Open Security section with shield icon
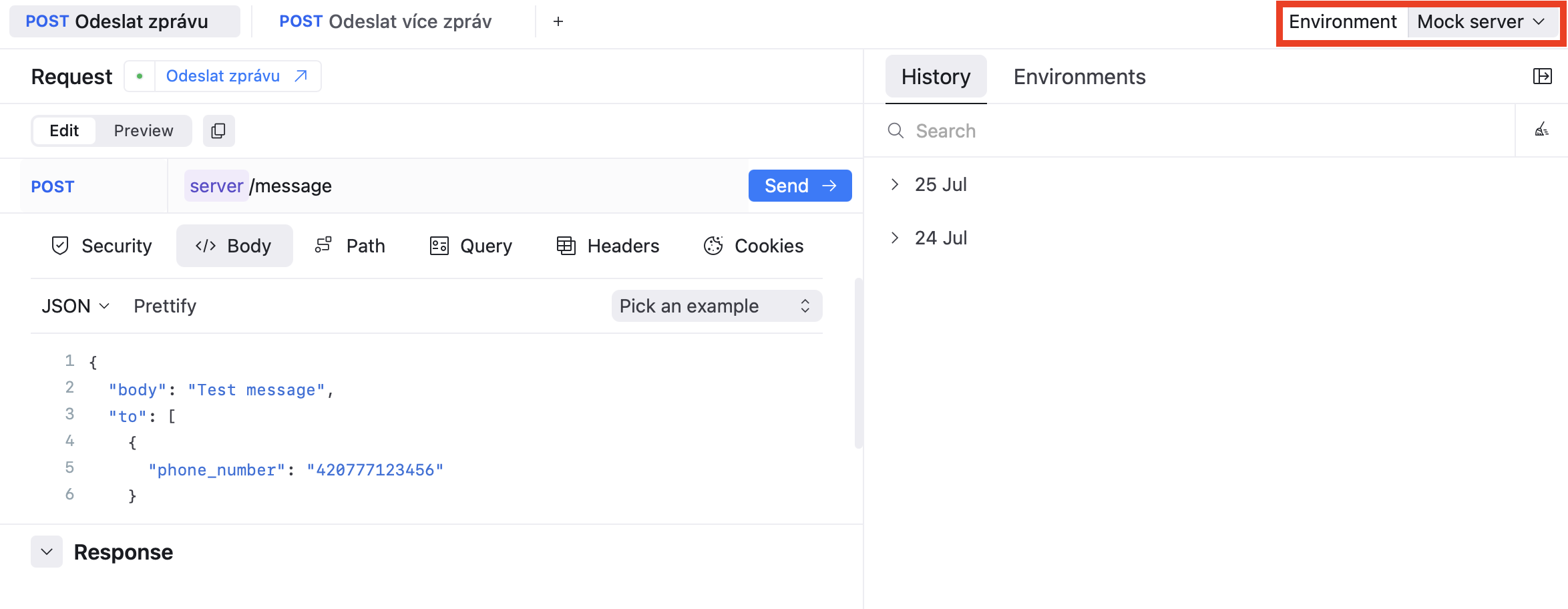1568x609 pixels. pyautogui.click(x=102, y=246)
